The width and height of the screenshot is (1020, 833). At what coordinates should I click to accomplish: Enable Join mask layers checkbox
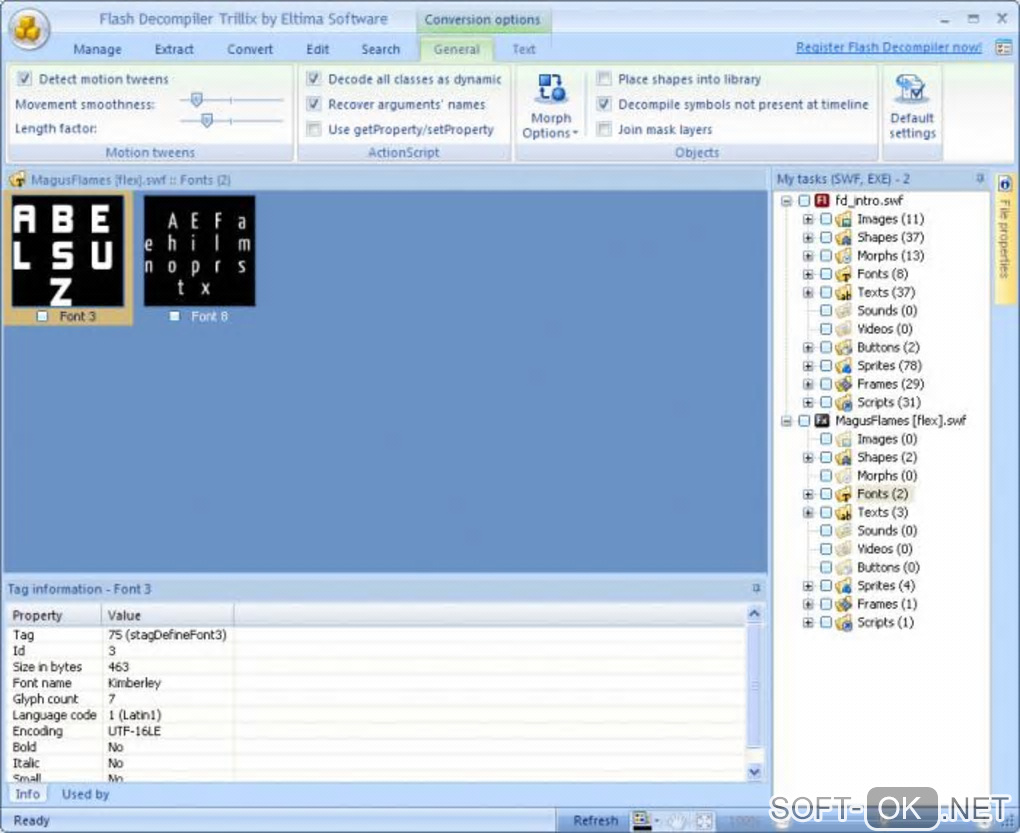click(x=604, y=129)
